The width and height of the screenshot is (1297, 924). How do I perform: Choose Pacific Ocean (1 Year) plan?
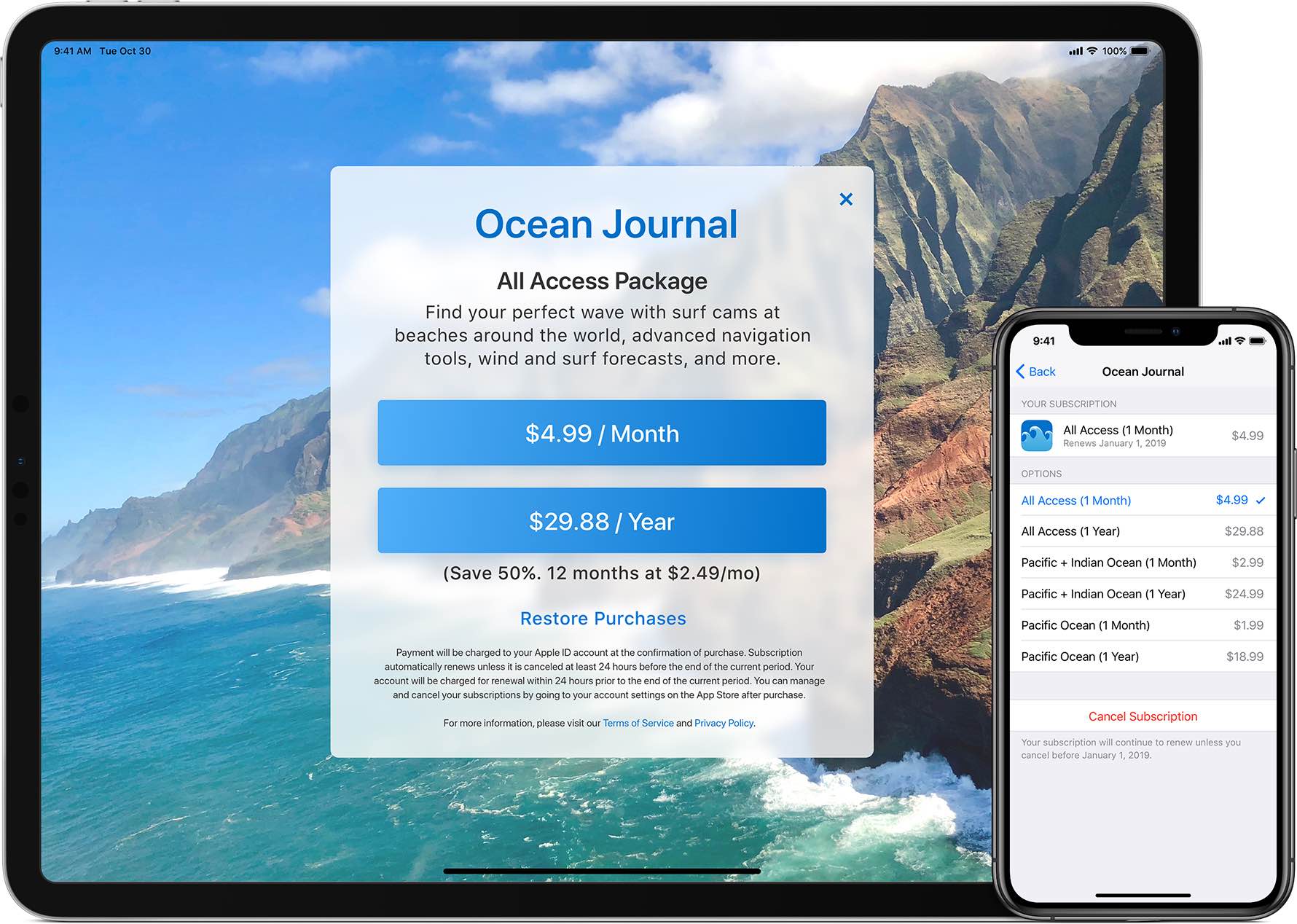click(x=1079, y=657)
